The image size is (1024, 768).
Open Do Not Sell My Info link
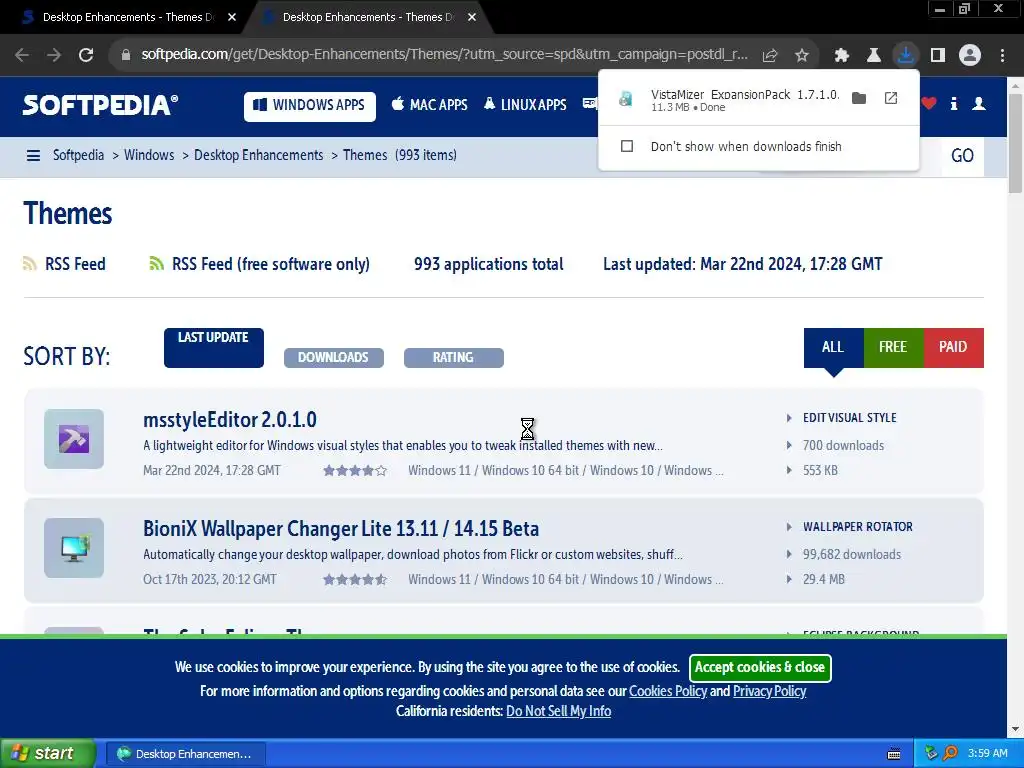click(558, 711)
